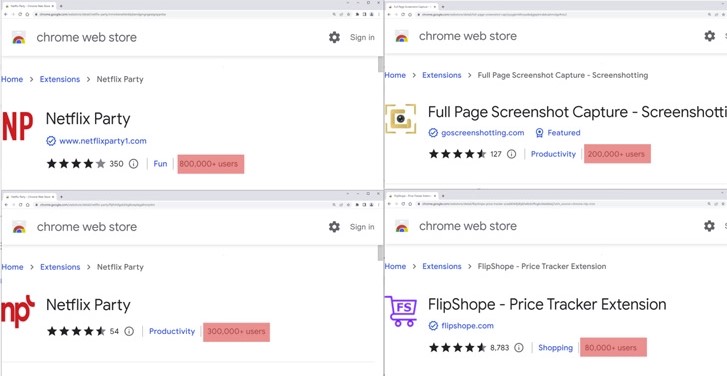Viewport: 727px width, 376px height.
Task: Open the goscreenshotting.com publisher link
Action: click(x=483, y=133)
